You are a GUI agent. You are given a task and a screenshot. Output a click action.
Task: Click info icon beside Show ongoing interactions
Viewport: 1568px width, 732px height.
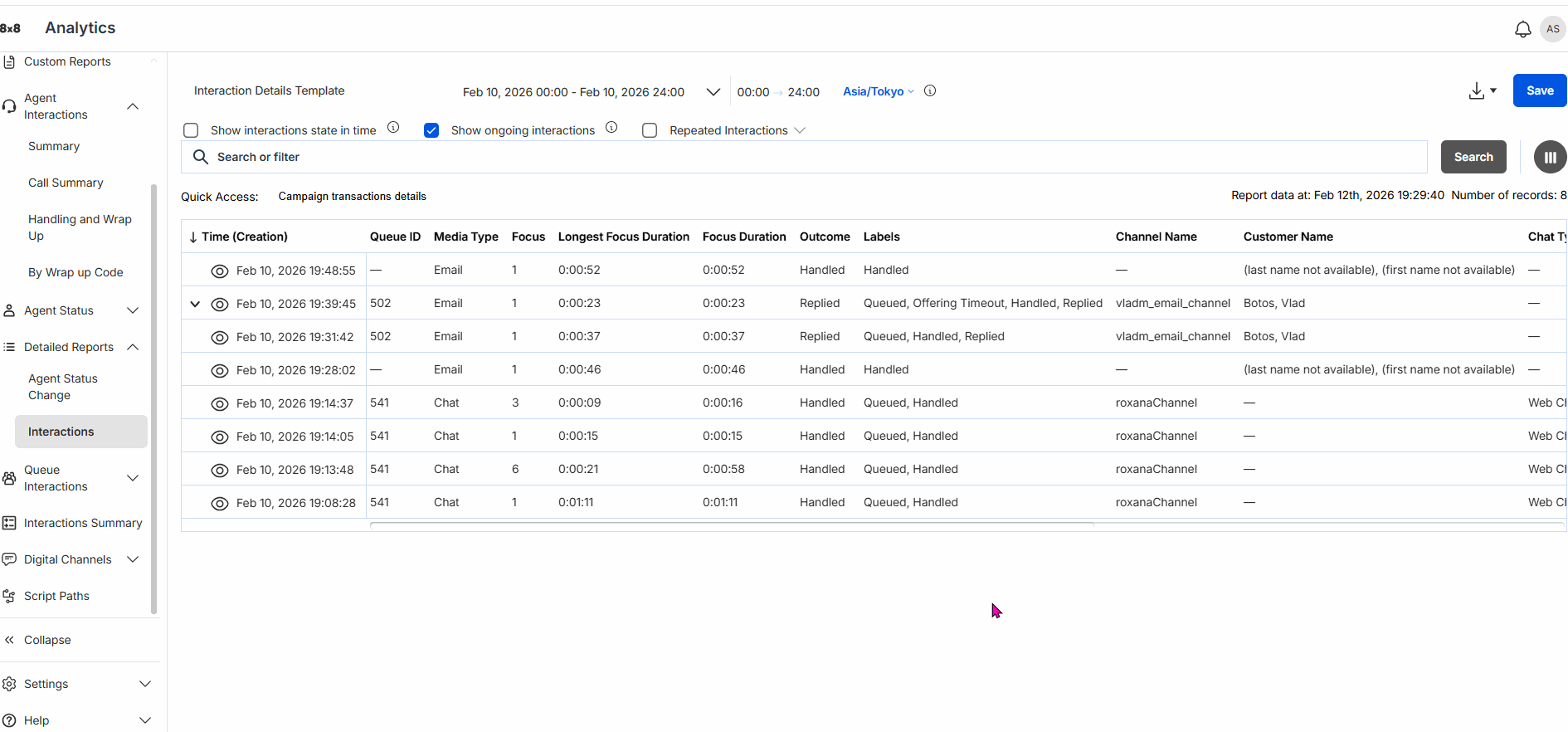point(611,128)
